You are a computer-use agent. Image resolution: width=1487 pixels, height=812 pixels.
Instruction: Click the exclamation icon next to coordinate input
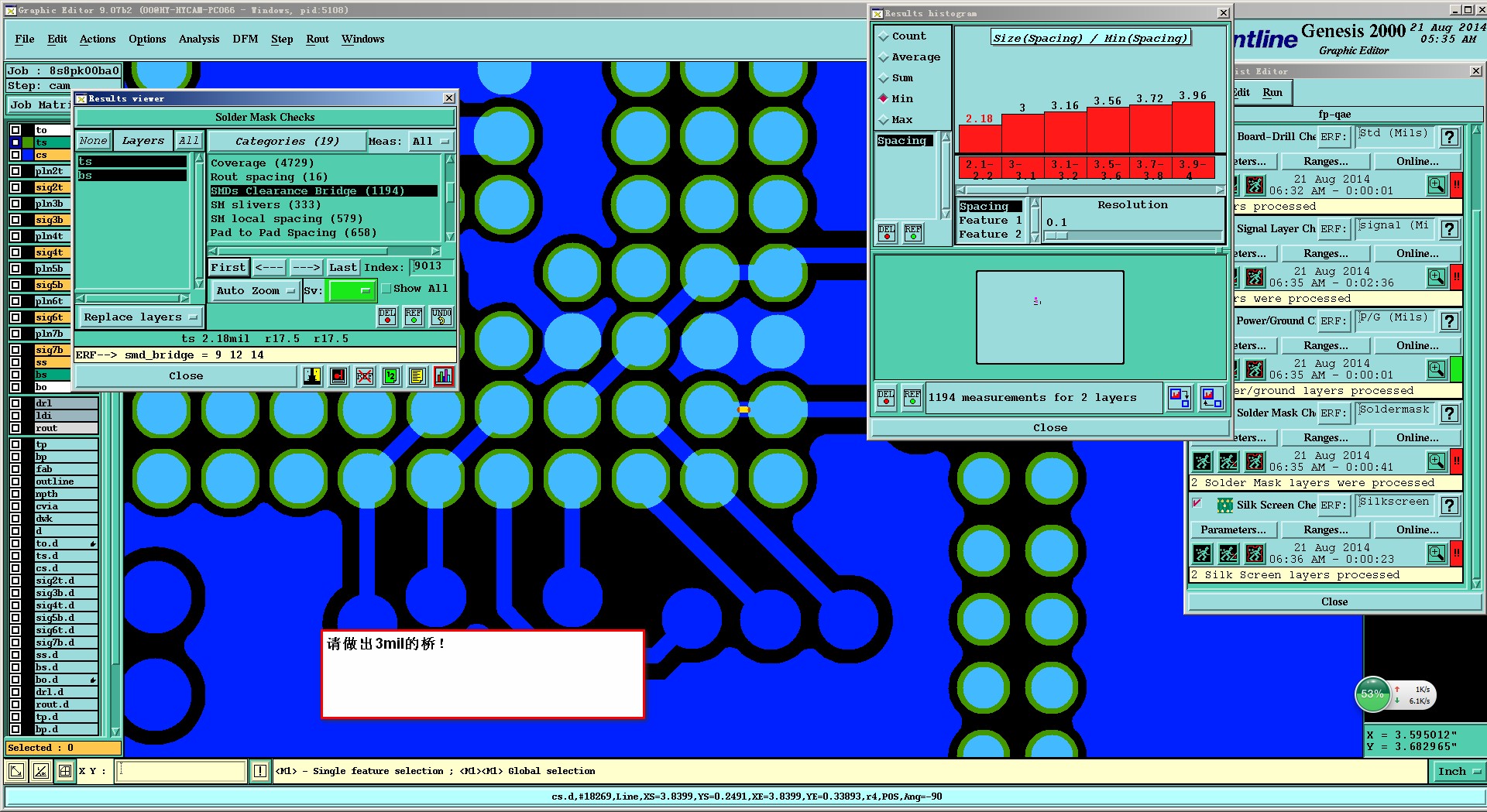coord(260,771)
